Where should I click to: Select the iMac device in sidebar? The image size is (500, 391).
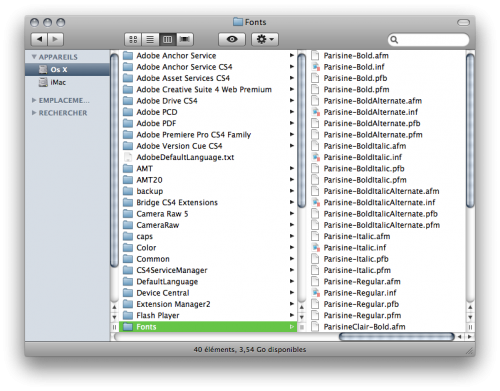pos(68,82)
